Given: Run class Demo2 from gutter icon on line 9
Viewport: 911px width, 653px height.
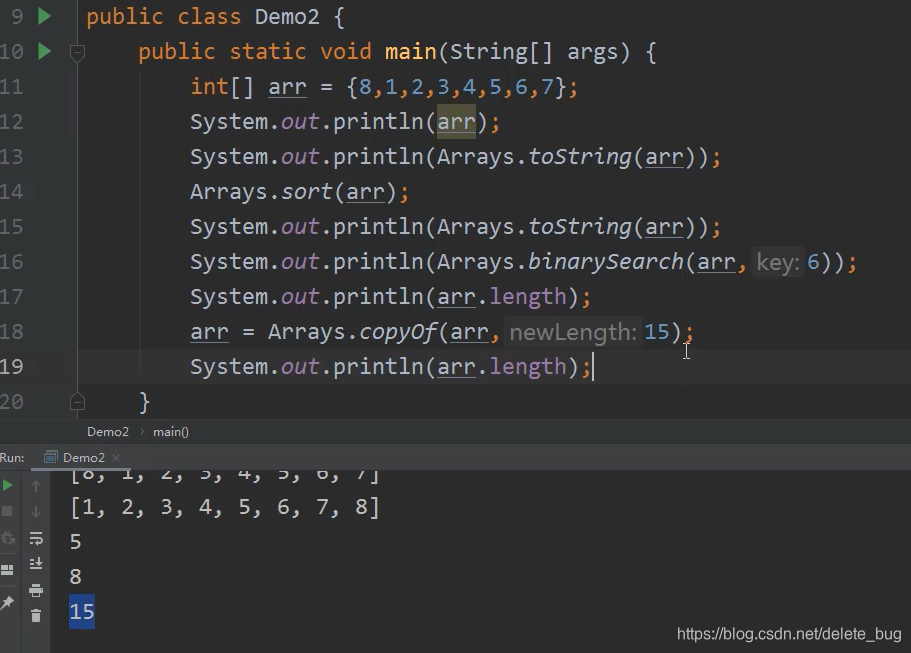Looking at the screenshot, I should 44,16.
